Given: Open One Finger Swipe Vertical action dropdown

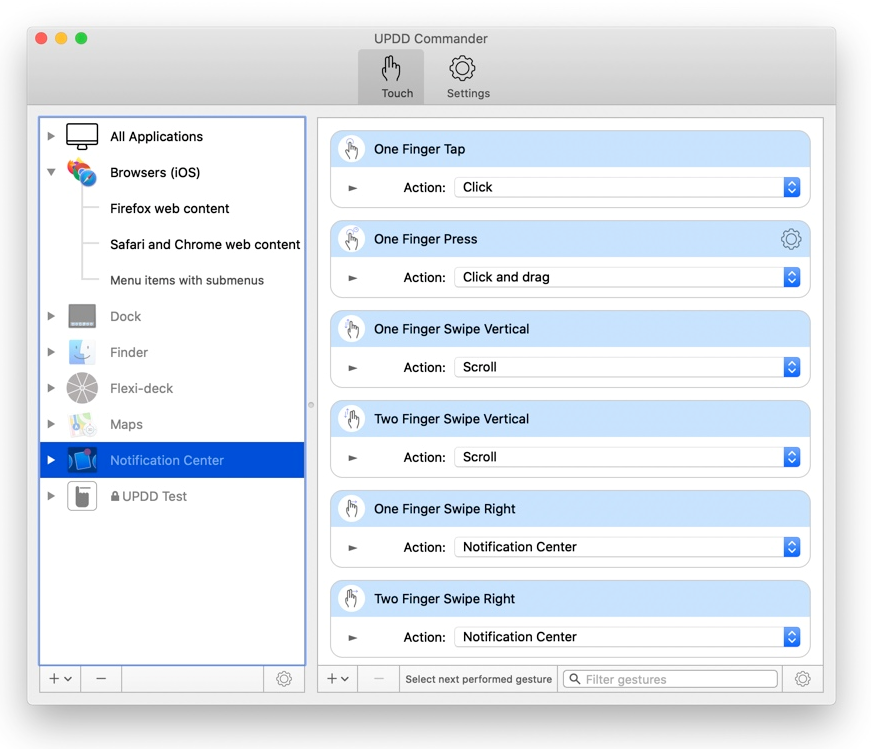Looking at the screenshot, I should pyautogui.click(x=627, y=367).
